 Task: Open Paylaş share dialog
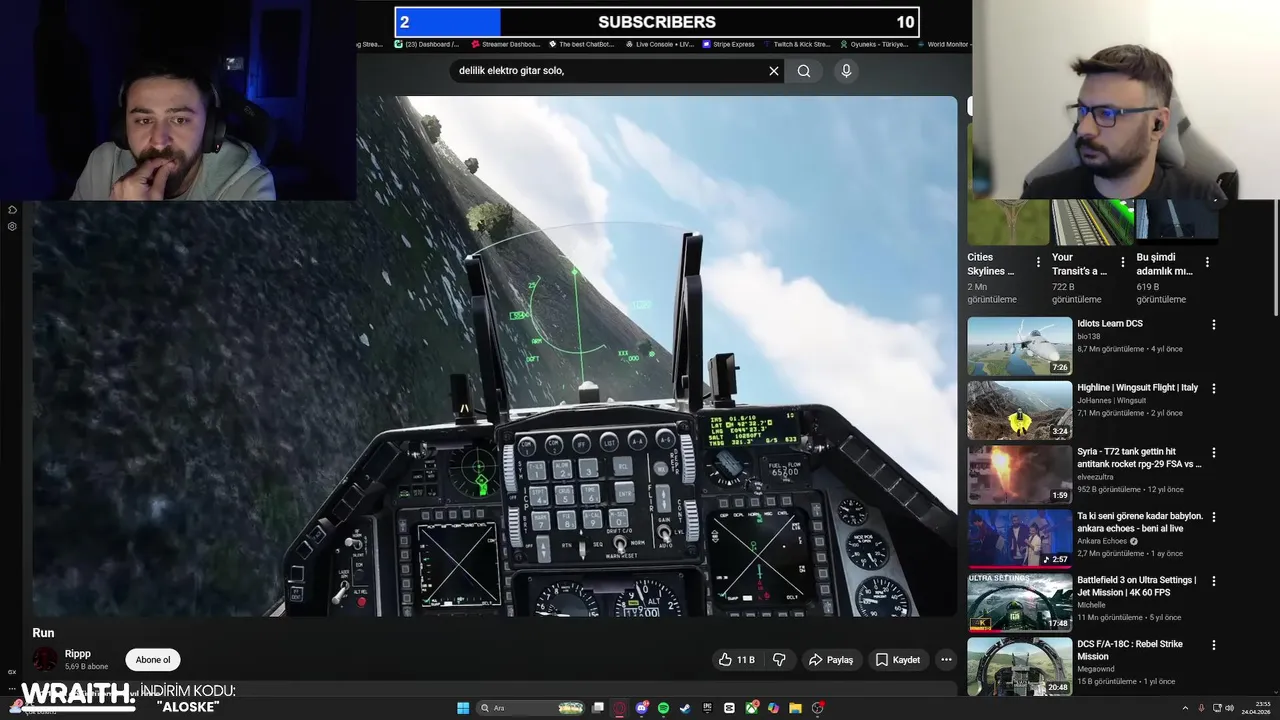(x=831, y=660)
